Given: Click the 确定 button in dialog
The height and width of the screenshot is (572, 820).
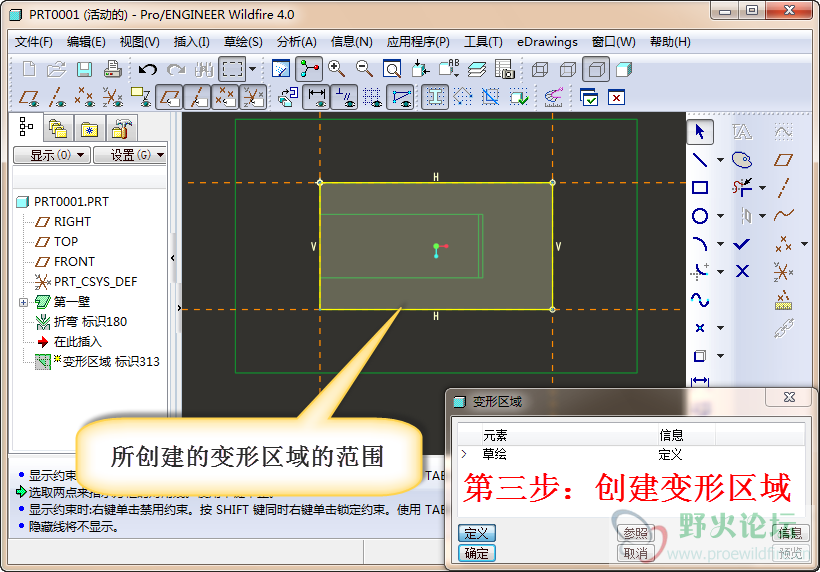Looking at the screenshot, I should pos(476,553).
